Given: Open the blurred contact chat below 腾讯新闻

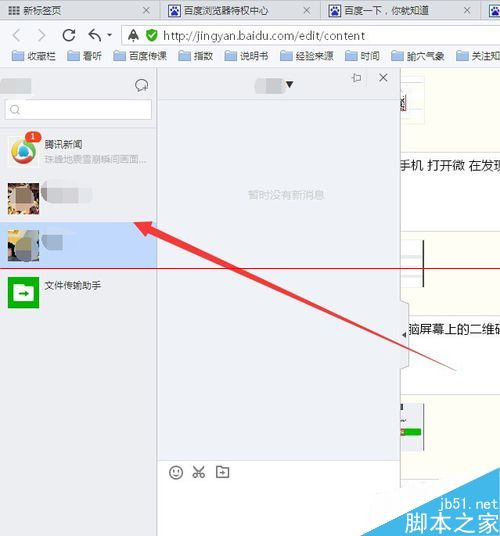Looking at the screenshot, I should pos(78,199).
